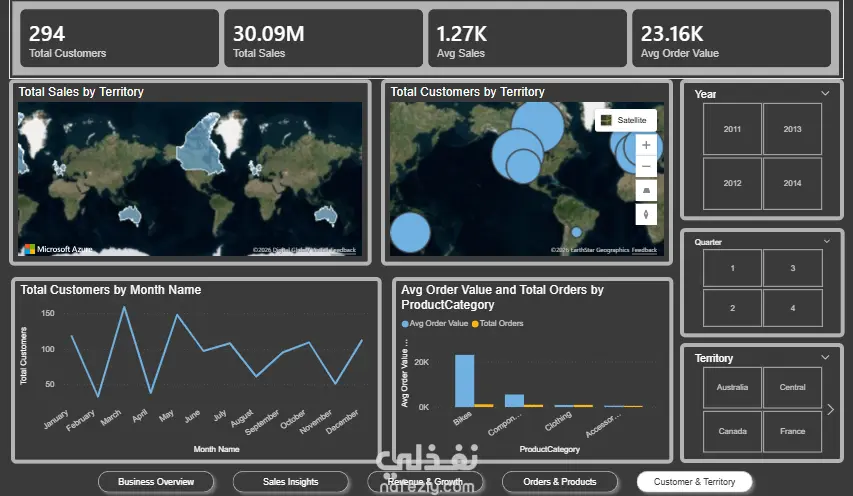This screenshot has height=496, width=853.
Task: Click the large bubble at bottom-left of customers map
Action: tap(410, 233)
